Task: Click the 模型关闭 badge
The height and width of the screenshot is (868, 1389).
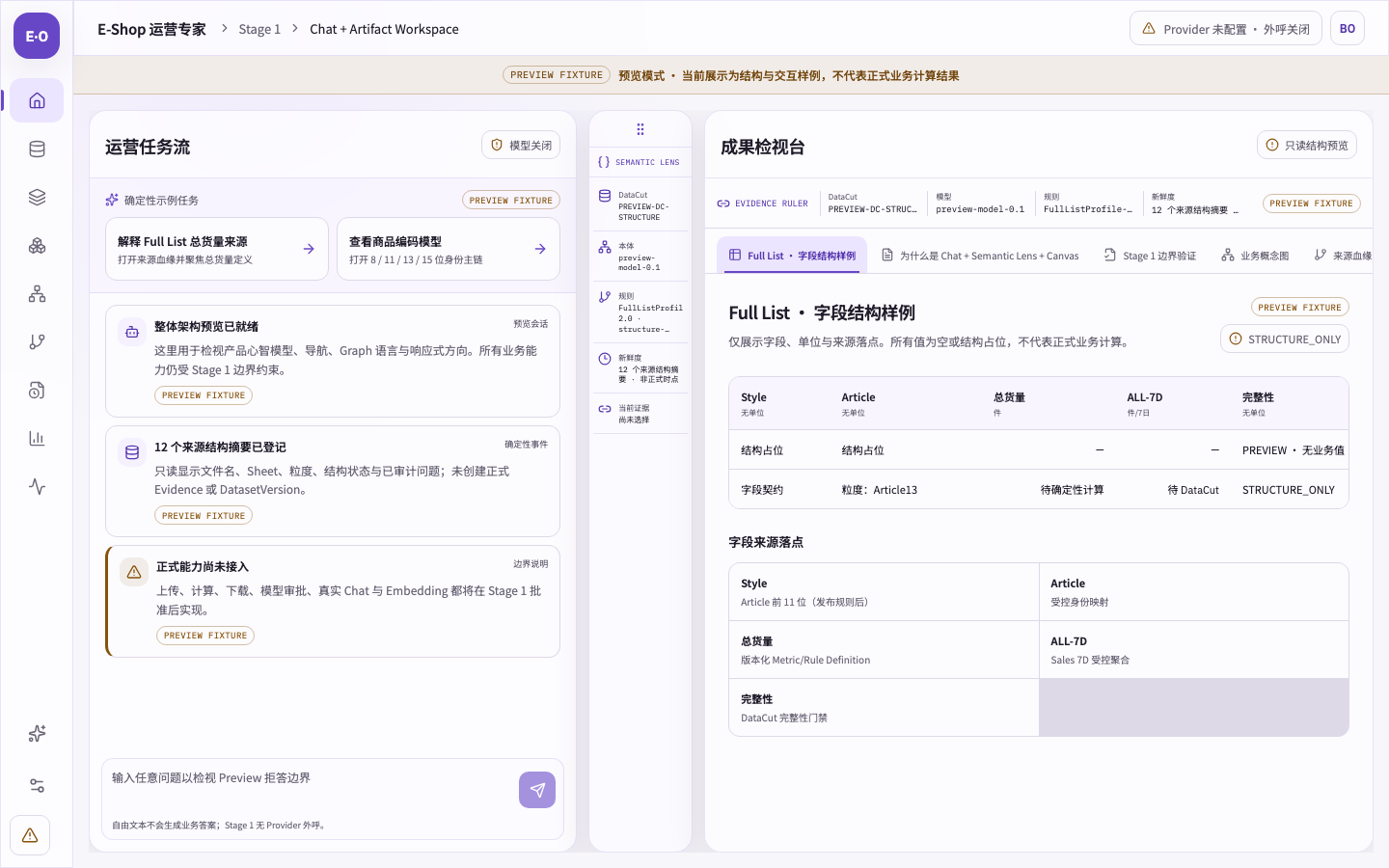Action: pos(521,146)
